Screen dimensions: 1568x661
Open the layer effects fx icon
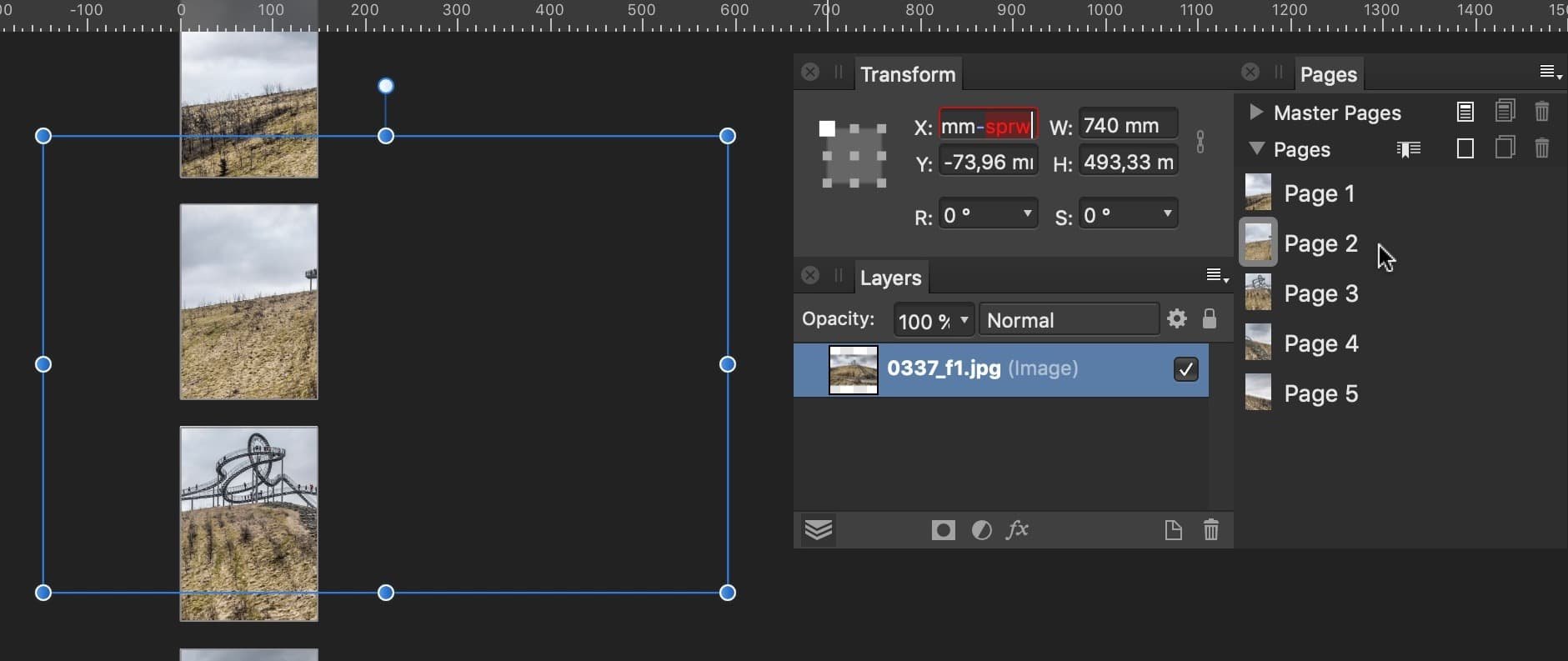click(x=1017, y=530)
